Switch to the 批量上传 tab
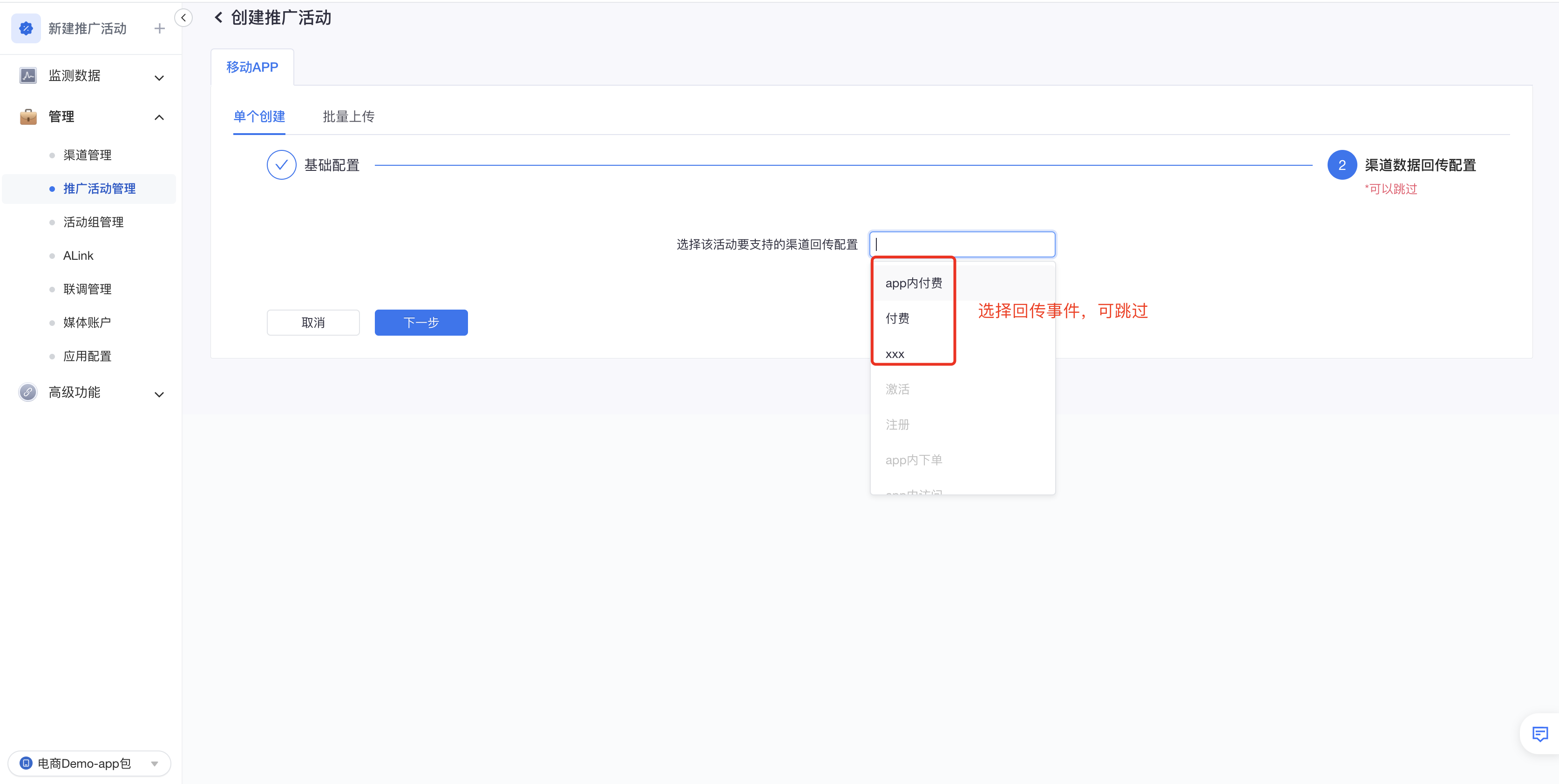Screen dimensions: 1559x784 click(349, 116)
